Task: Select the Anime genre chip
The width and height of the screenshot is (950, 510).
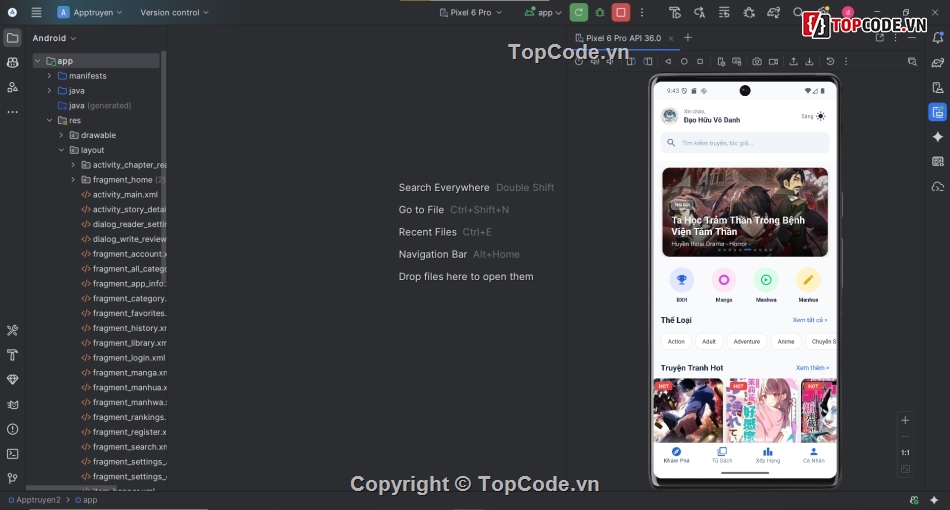Action: [786, 342]
